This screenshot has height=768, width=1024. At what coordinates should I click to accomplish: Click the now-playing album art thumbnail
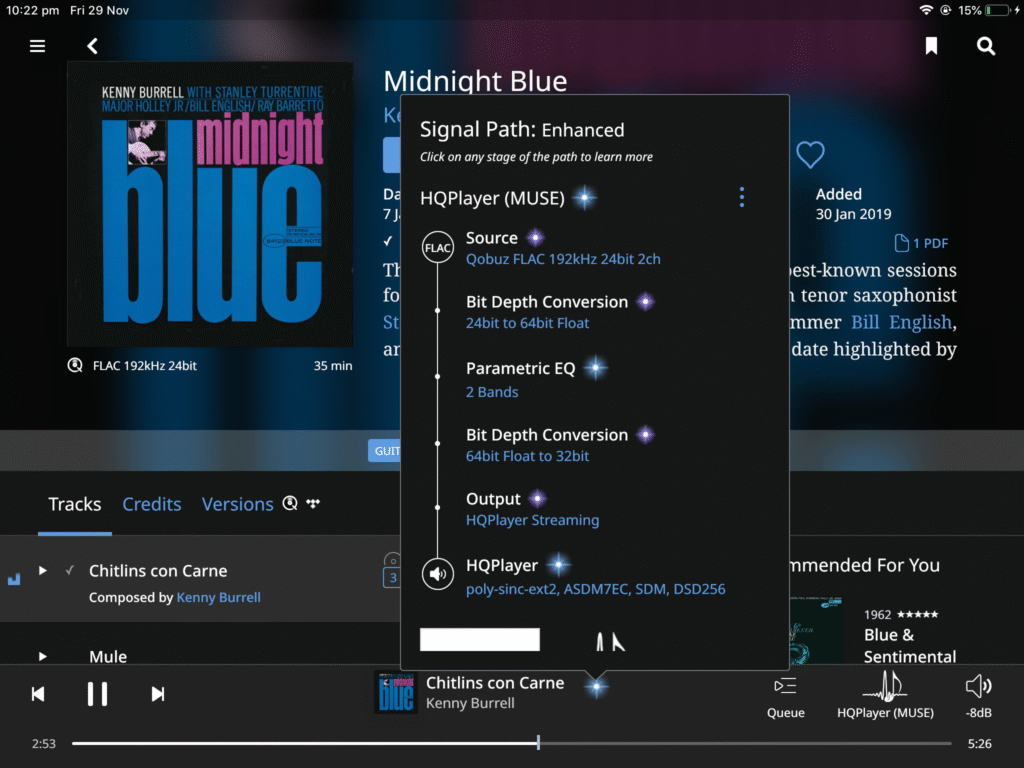pos(396,693)
